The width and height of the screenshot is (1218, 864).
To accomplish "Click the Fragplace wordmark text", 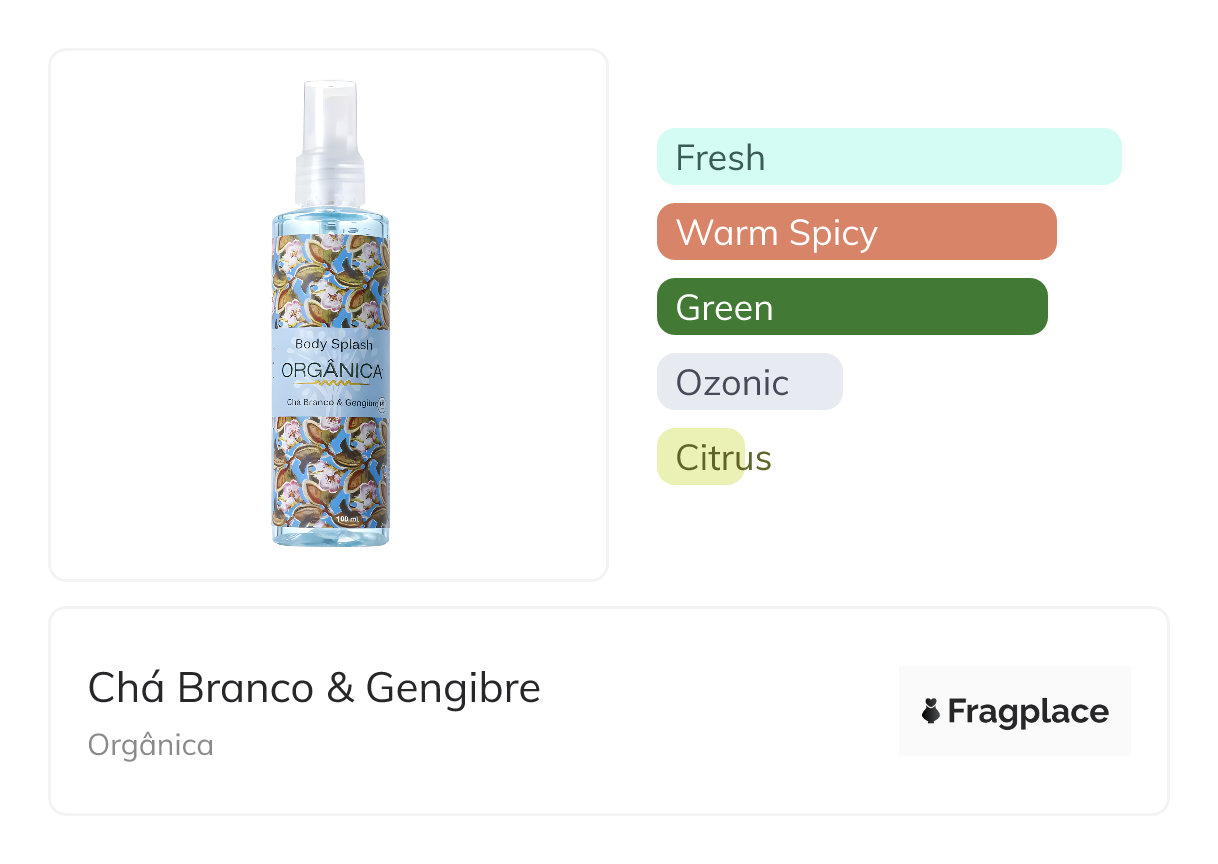I will [x=1027, y=711].
